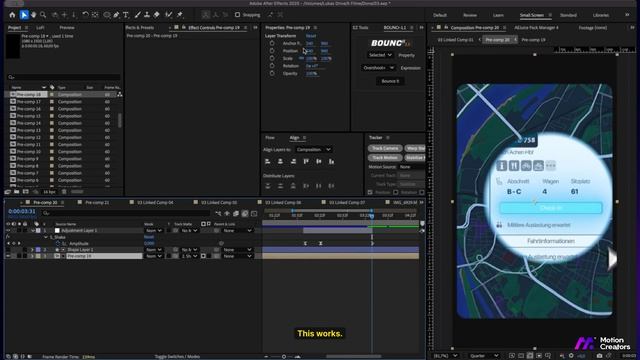This screenshot has height=360, width=640.
Task: Select the Selection arrow tool
Action: 24,15
